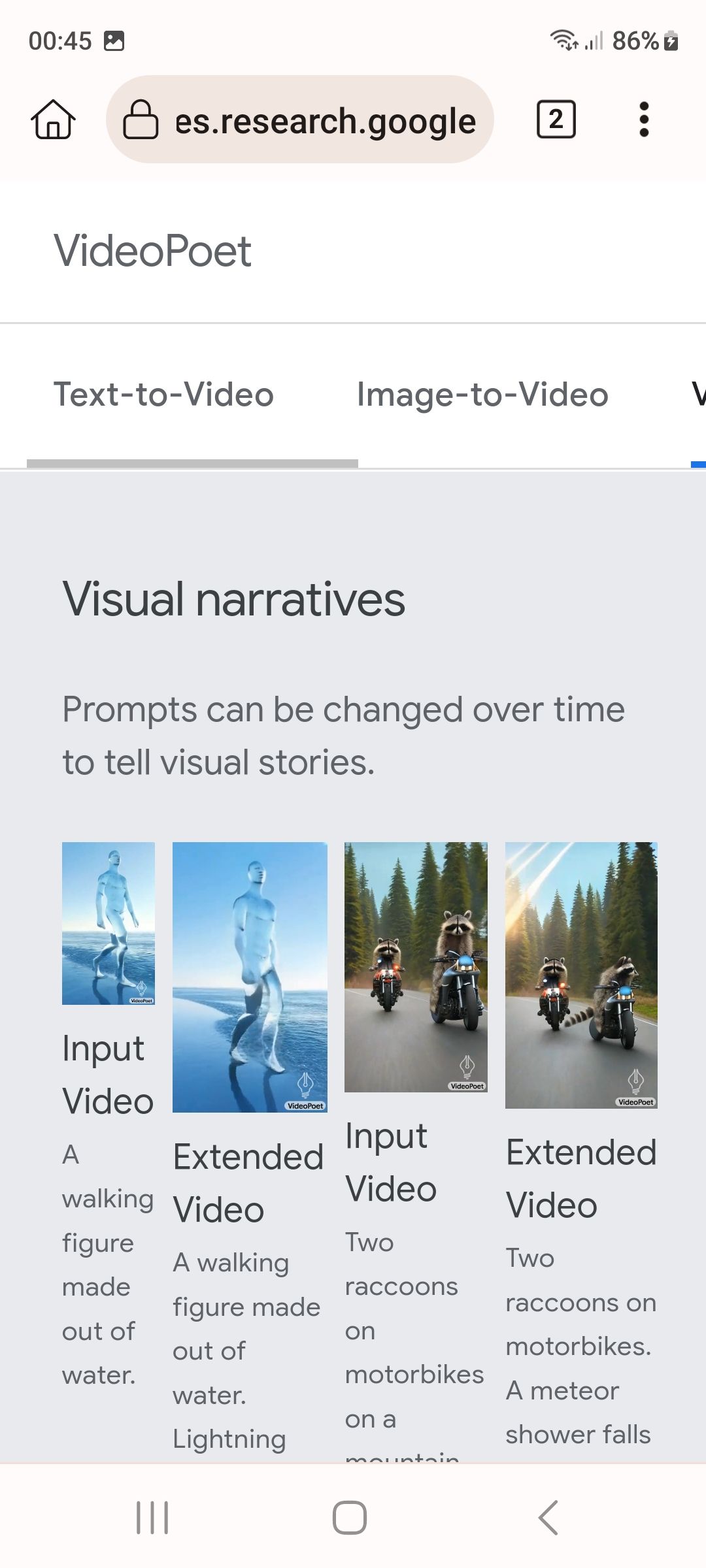Tap the Visual narratives heading

[x=234, y=599]
